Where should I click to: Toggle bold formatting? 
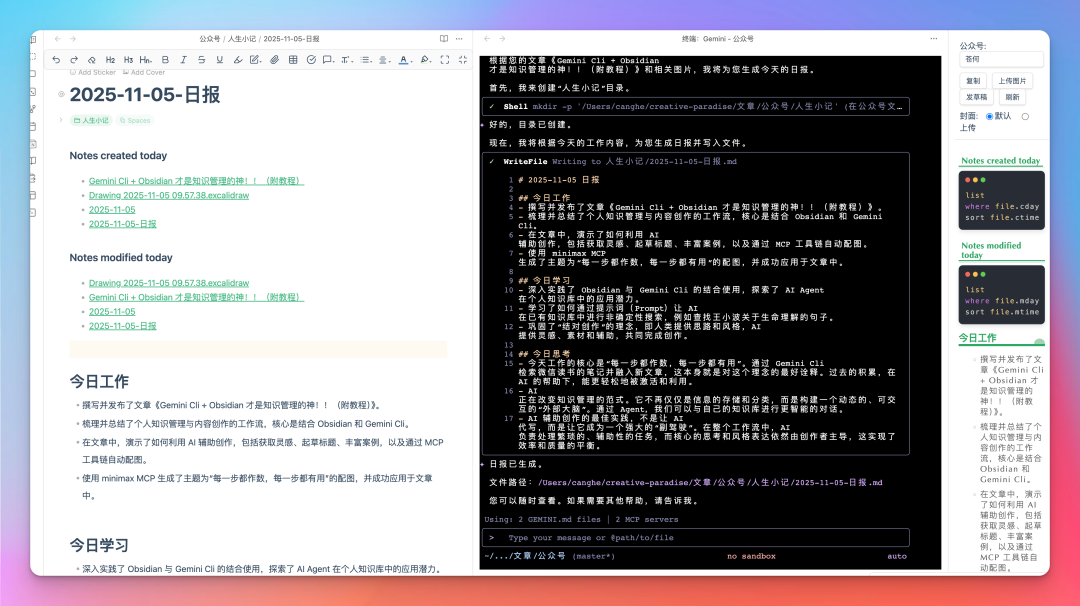pyautogui.click(x=165, y=60)
